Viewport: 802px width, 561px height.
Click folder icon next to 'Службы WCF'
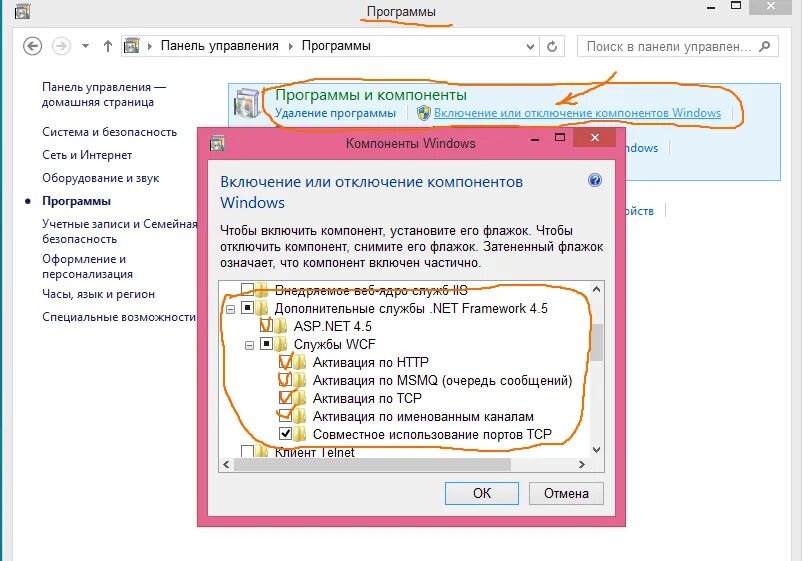coord(280,344)
